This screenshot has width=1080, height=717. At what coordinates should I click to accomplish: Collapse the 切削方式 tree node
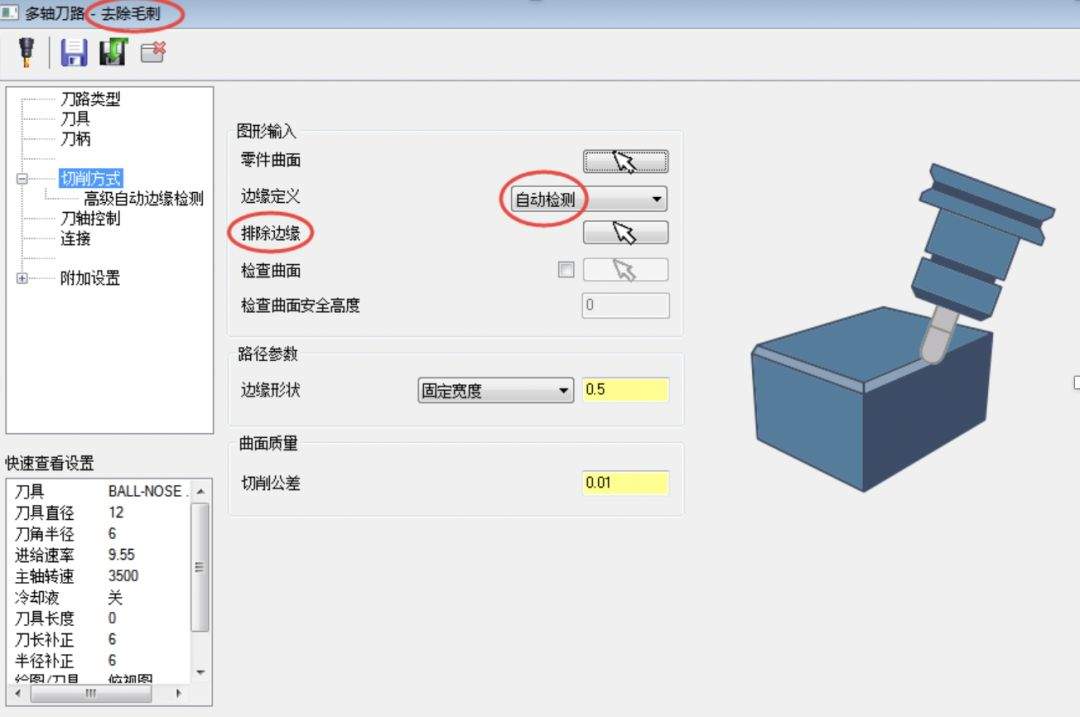click(22, 178)
